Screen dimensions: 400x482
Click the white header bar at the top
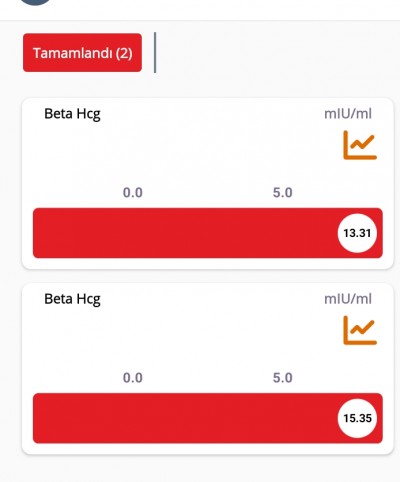(200, 10)
